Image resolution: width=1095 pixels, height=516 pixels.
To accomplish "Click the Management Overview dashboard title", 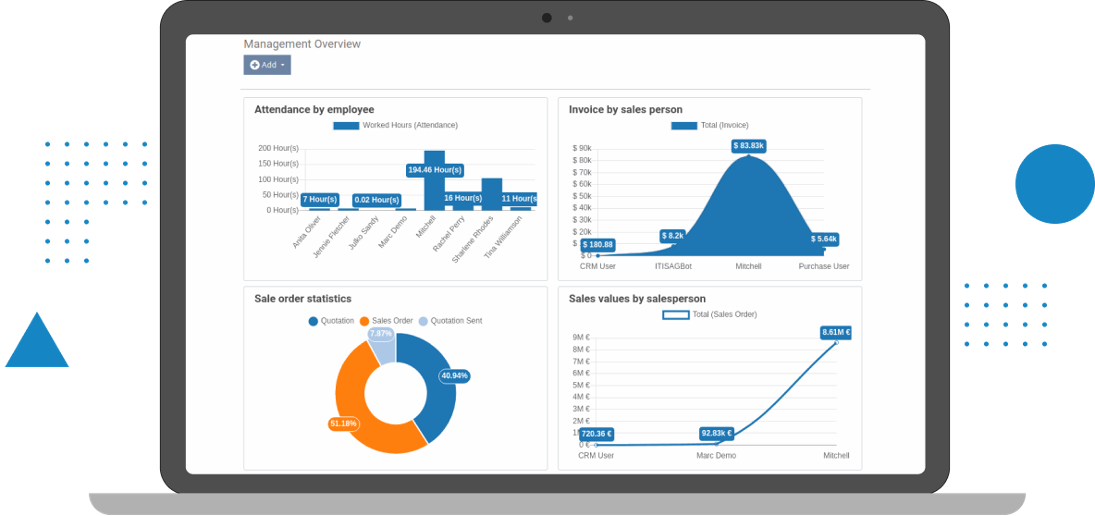I will click(302, 44).
